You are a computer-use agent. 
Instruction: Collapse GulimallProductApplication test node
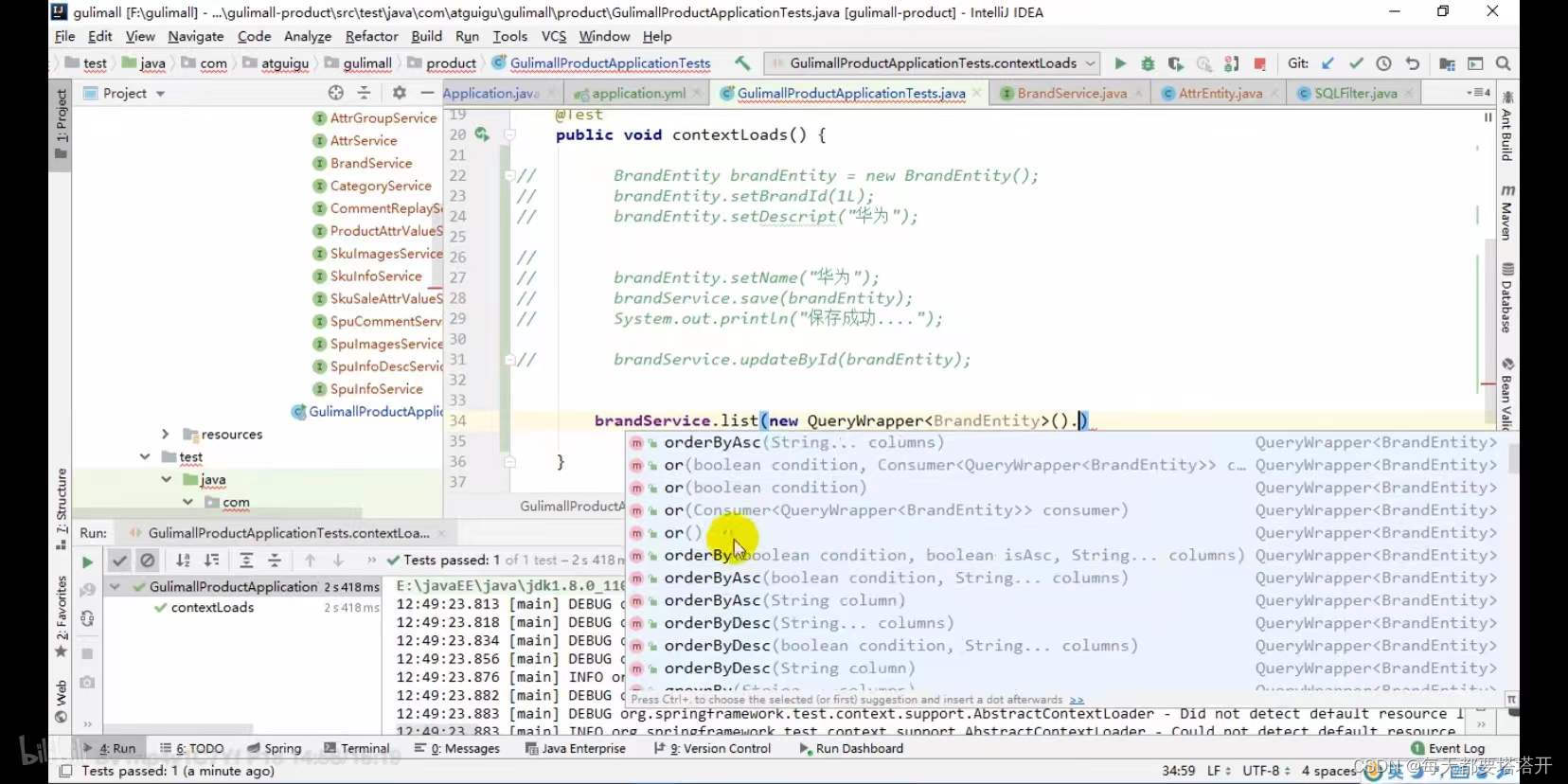pos(116,587)
